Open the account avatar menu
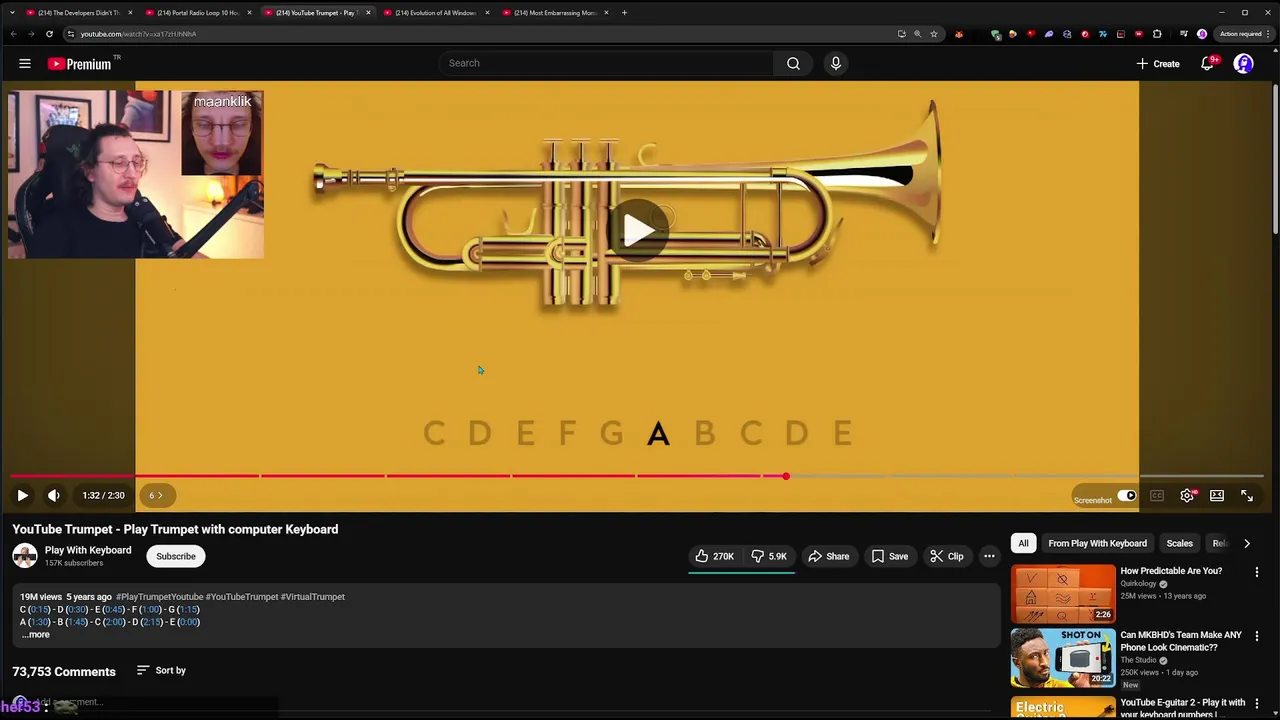The height and width of the screenshot is (720, 1280). pyautogui.click(x=1243, y=64)
